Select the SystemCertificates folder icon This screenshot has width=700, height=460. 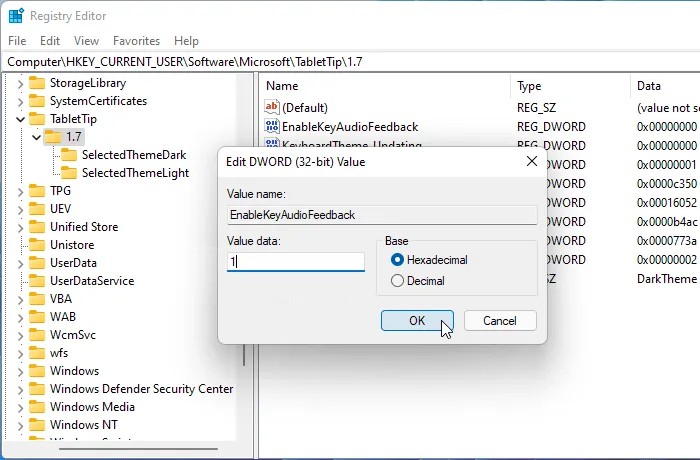click(x=37, y=101)
